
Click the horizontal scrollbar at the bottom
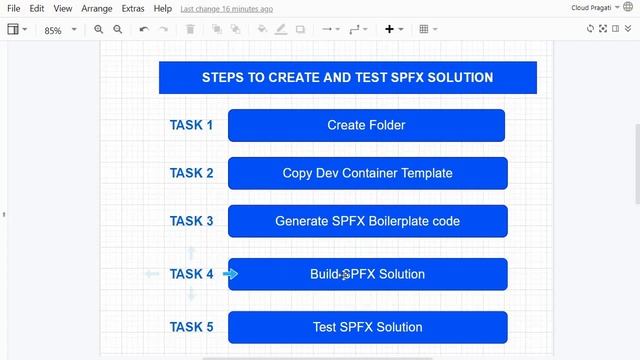coord(318,359)
